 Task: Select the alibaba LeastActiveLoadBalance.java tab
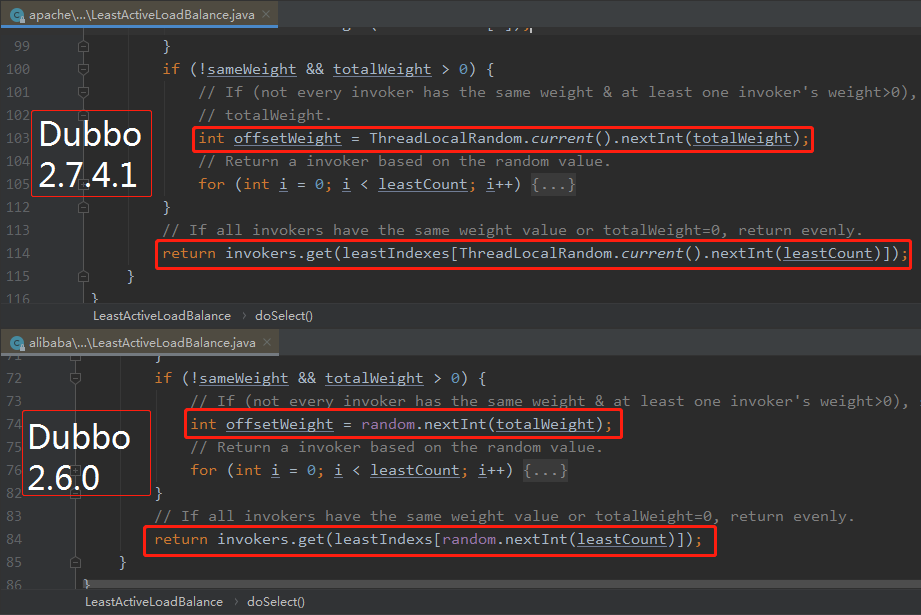click(140, 342)
